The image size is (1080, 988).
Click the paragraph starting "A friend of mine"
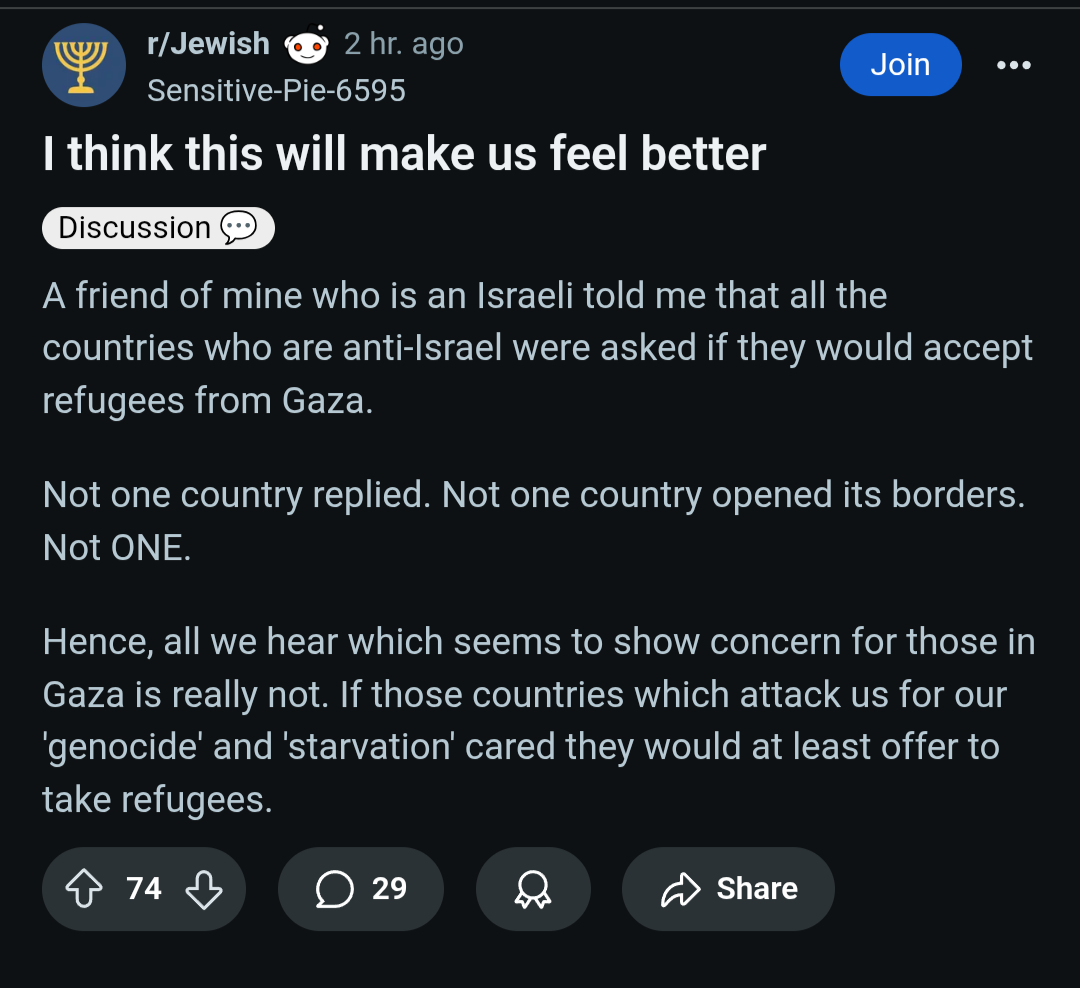[x=537, y=348]
